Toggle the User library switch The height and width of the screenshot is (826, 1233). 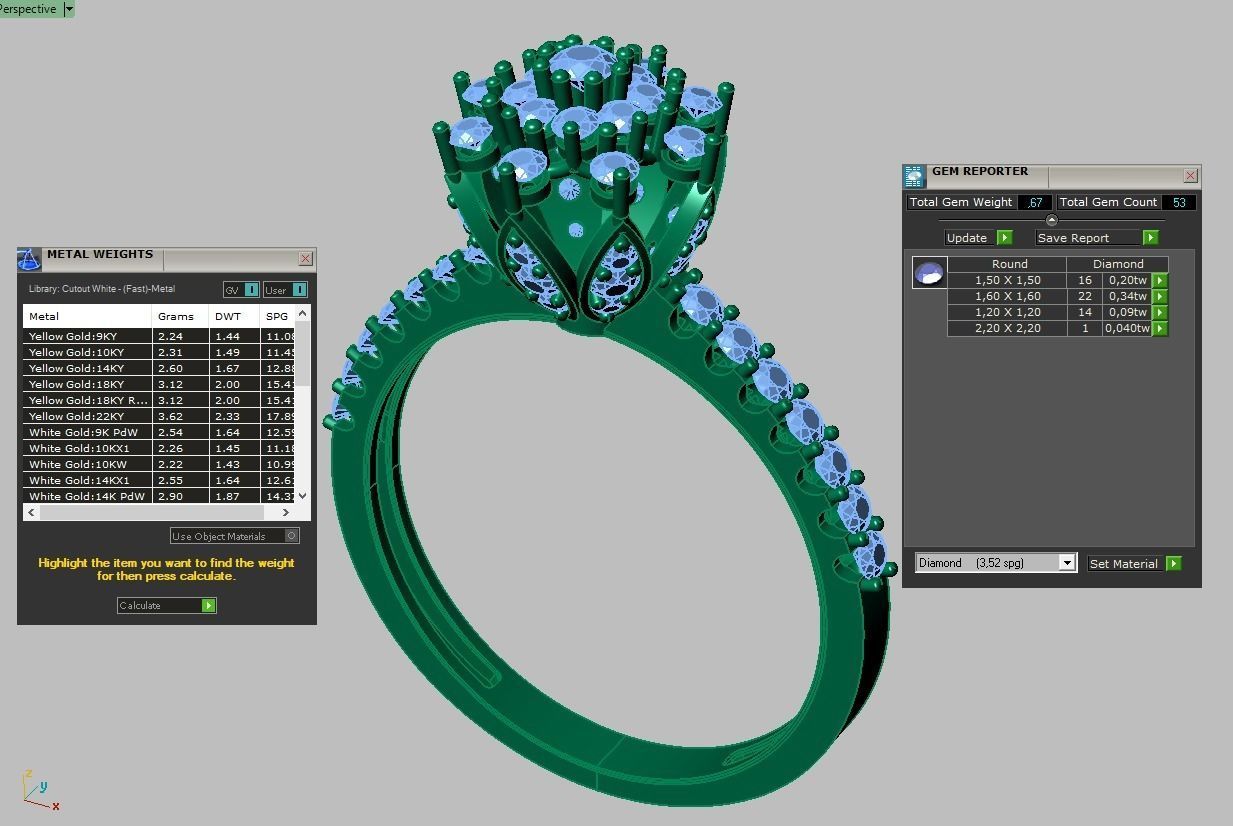click(x=286, y=290)
